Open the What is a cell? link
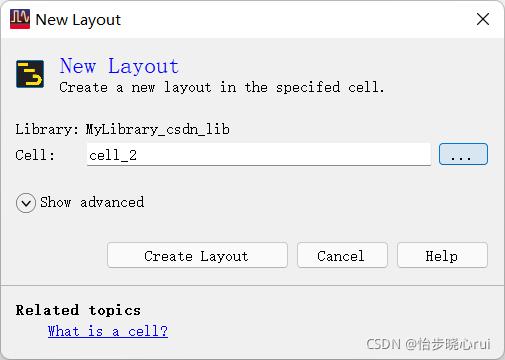This screenshot has width=505, height=360. pyautogui.click(x=108, y=331)
